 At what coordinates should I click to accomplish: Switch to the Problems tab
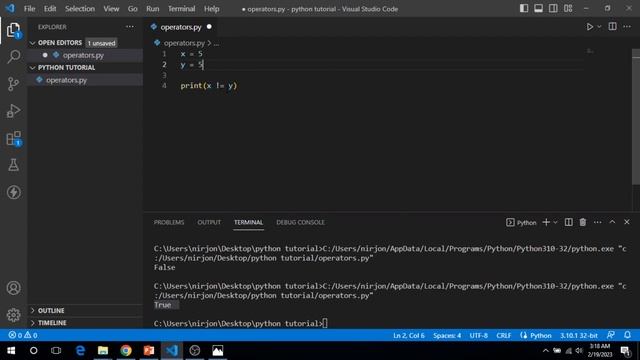click(x=169, y=222)
